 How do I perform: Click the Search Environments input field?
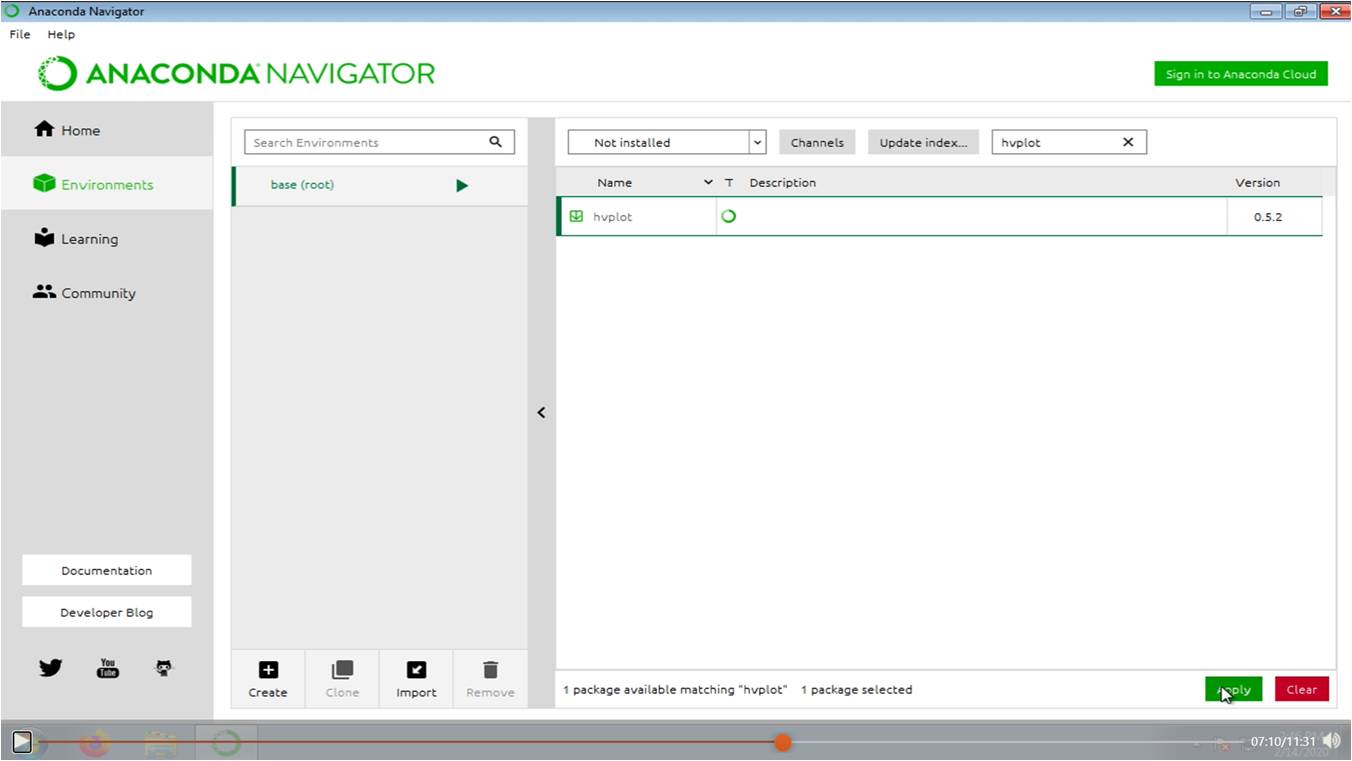click(370, 141)
